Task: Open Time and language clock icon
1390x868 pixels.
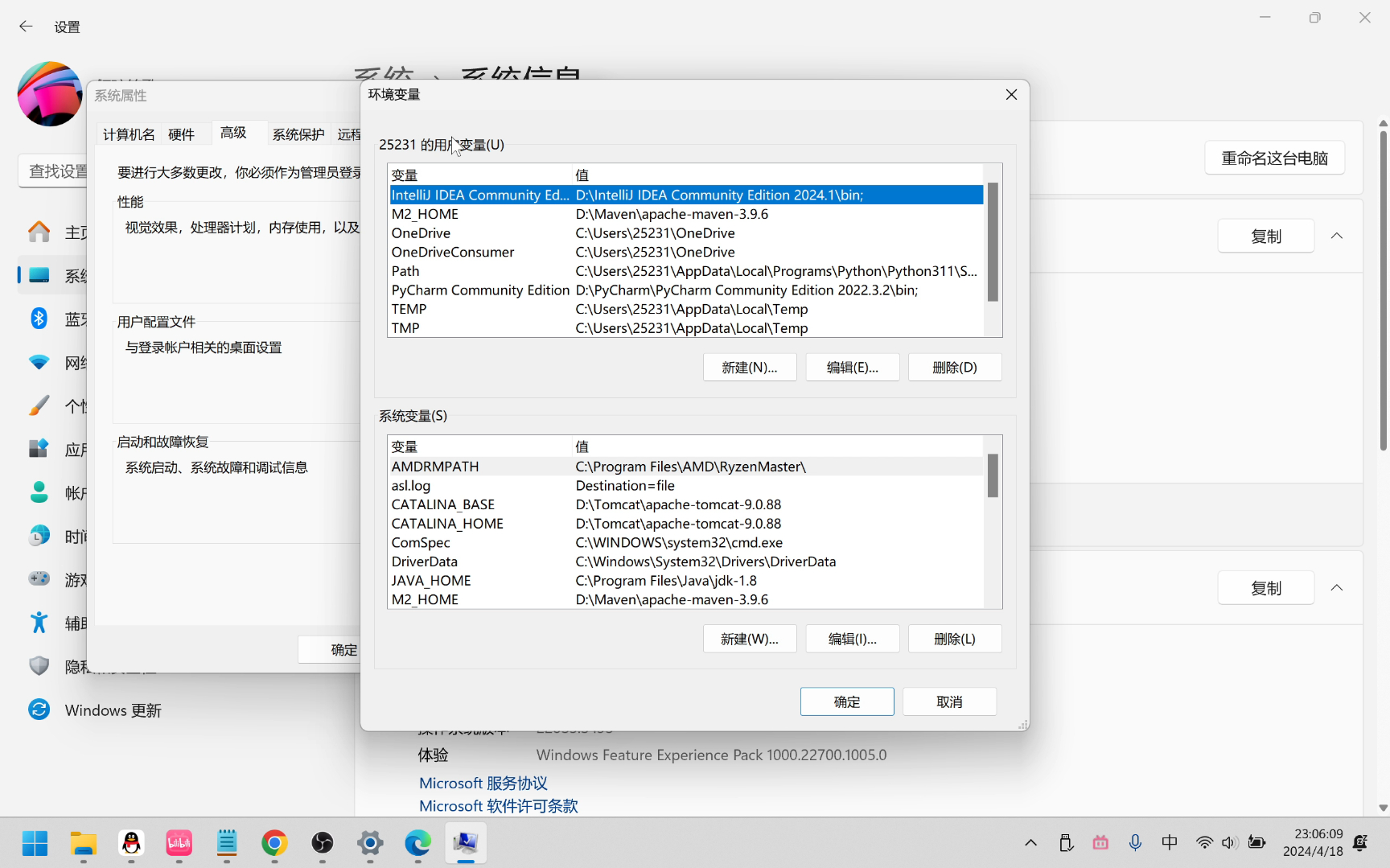Action: coord(39,536)
